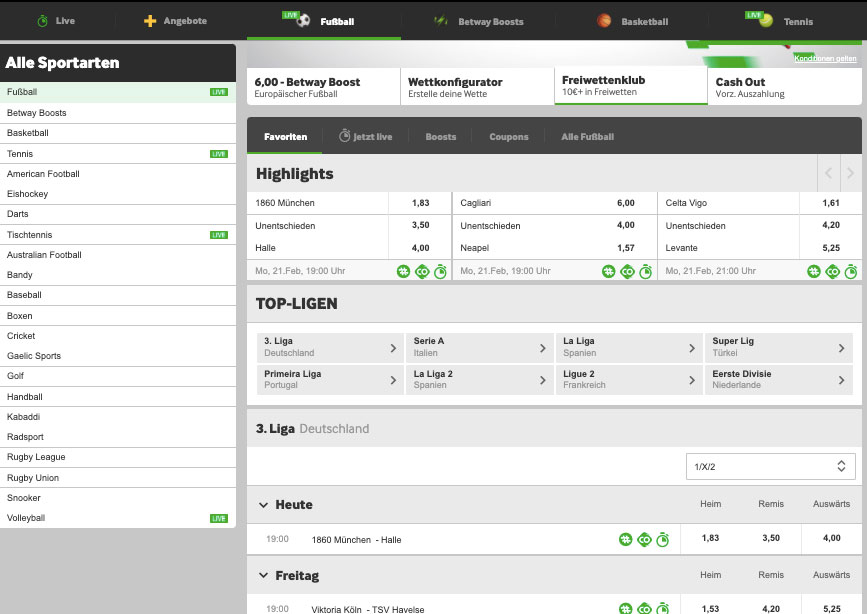Click bet builder icon in 1860 München - Halle row
The width and height of the screenshot is (867, 614).
pos(625,539)
